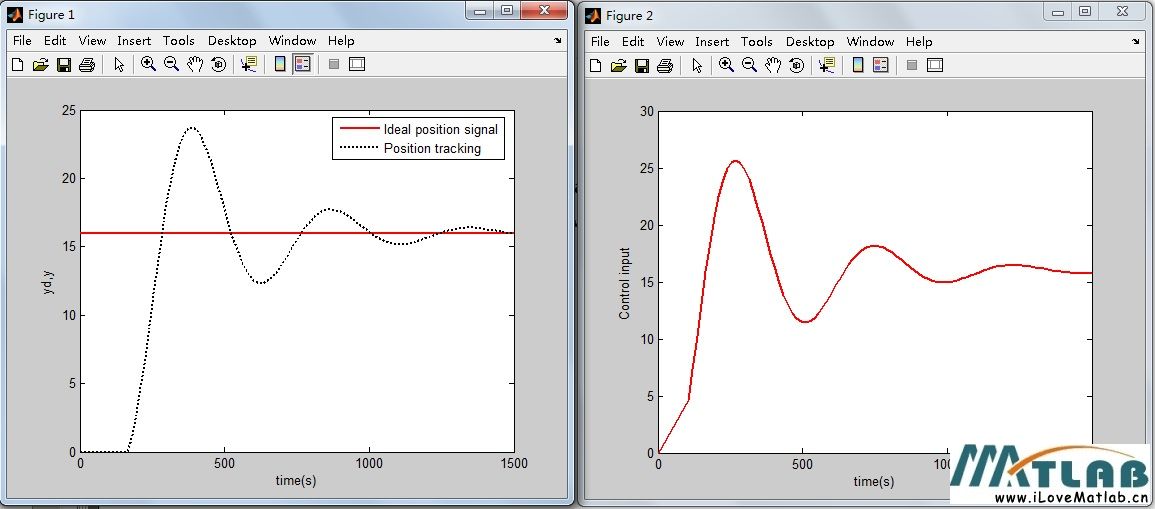Image resolution: width=1155 pixels, height=509 pixels.
Task: Click Save Figure icon in Figure 2
Action: coord(642,66)
